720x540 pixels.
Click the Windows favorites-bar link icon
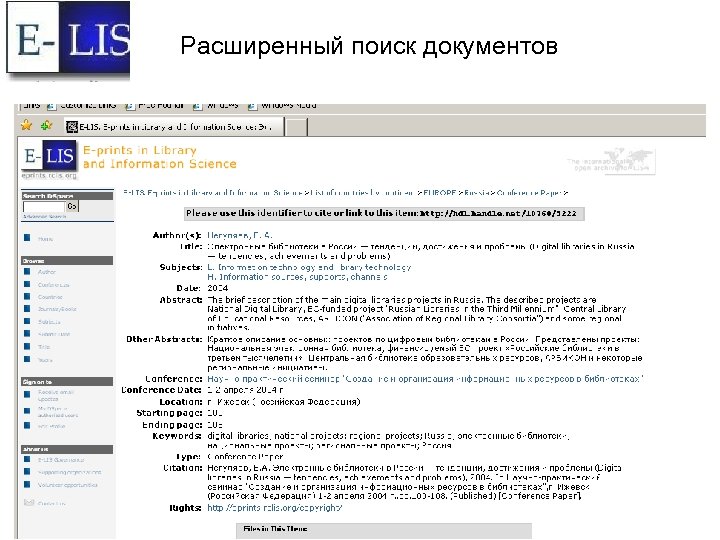pos(197,106)
